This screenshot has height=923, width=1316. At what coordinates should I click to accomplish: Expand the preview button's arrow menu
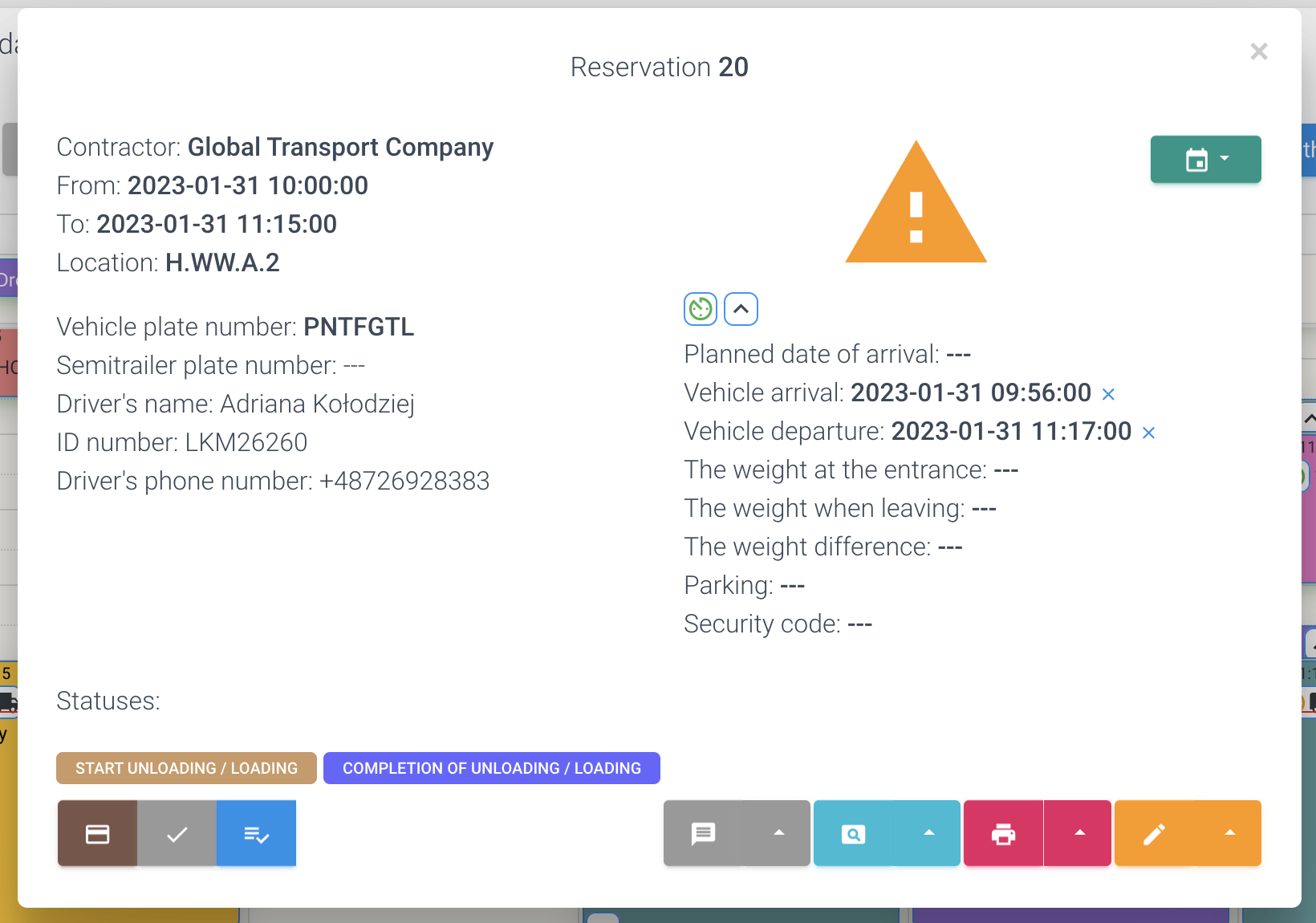click(x=928, y=833)
